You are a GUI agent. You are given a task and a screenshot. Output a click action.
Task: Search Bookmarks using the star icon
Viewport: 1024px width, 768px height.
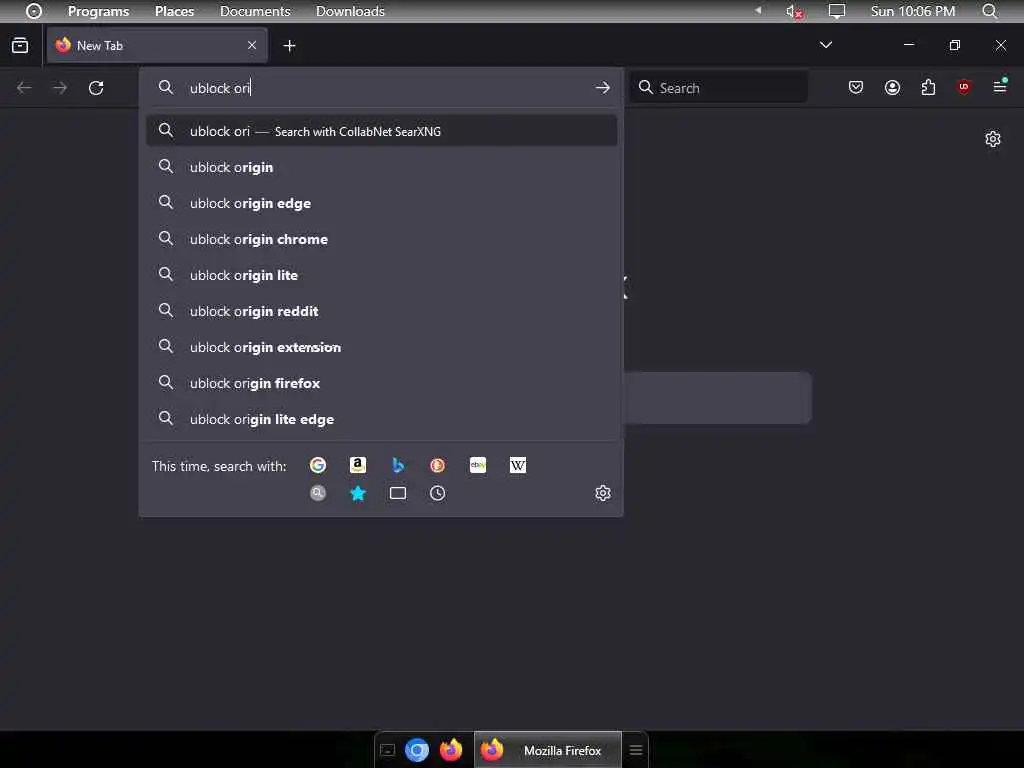pos(358,493)
